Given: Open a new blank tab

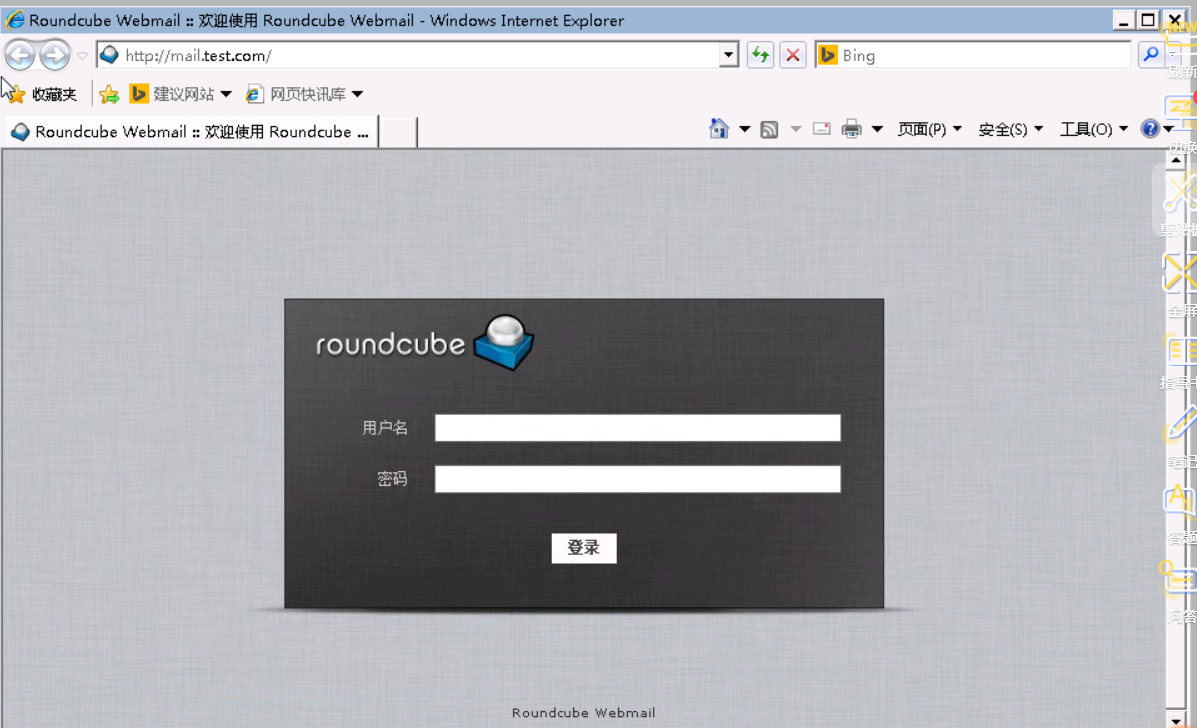Looking at the screenshot, I should click(x=398, y=132).
